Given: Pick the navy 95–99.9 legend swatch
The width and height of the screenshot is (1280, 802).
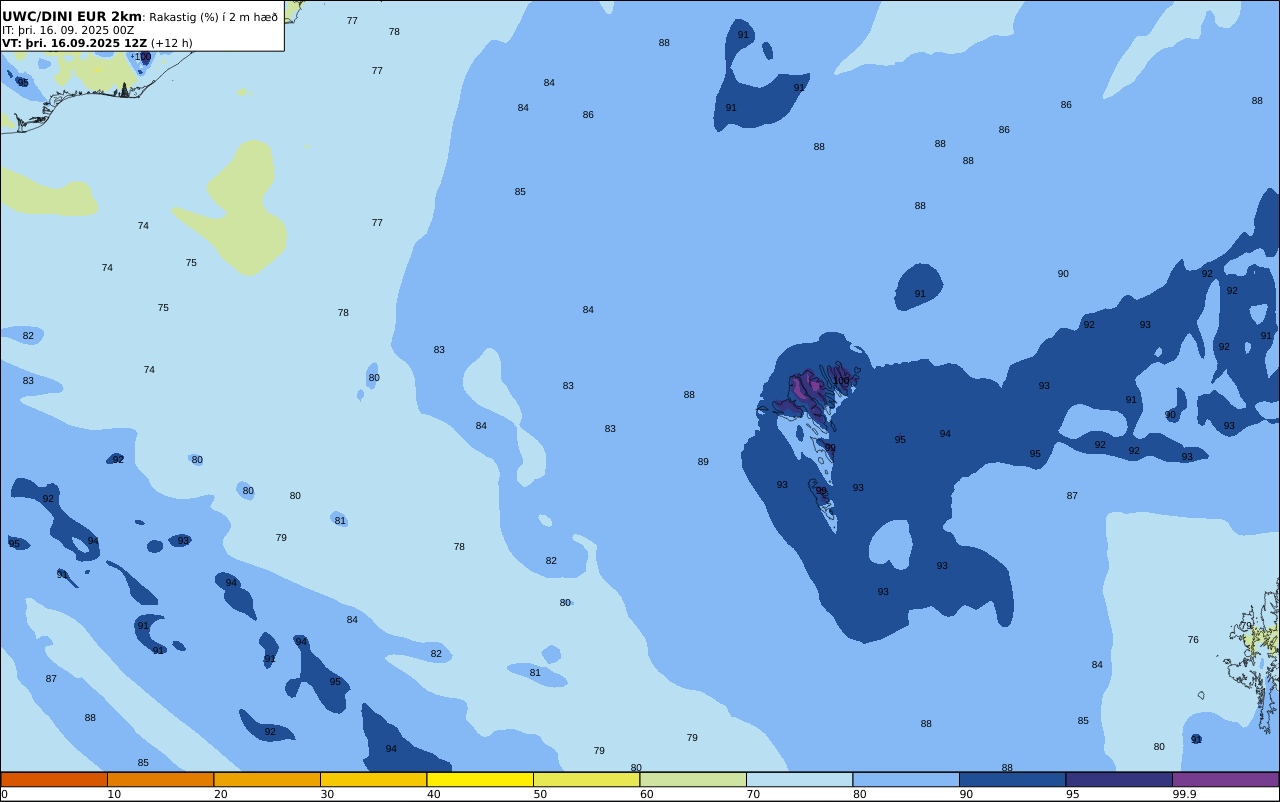Looking at the screenshot, I should [1119, 779].
